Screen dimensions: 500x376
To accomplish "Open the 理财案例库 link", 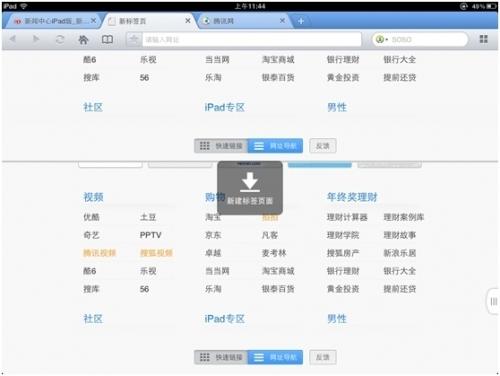I will pyautogui.click(x=404, y=217).
